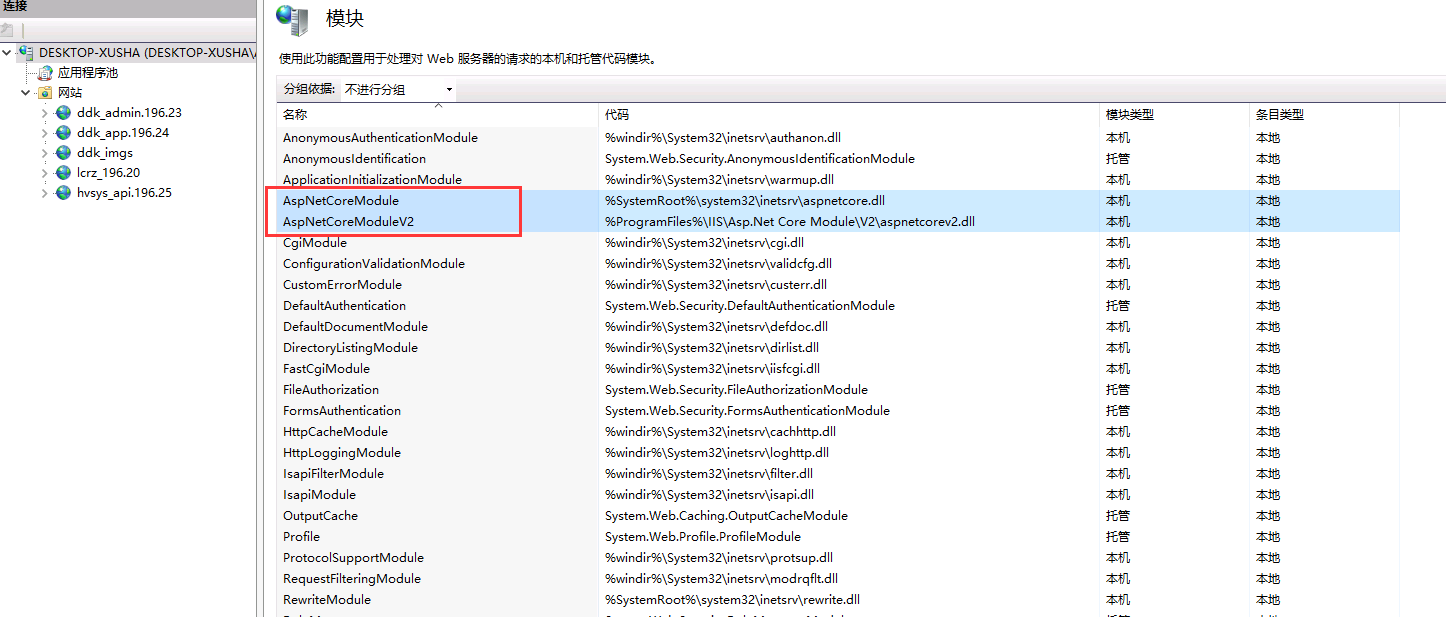The image size is (1446, 617).
Task: Select the FileAuthorization row
Action: tap(838, 390)
